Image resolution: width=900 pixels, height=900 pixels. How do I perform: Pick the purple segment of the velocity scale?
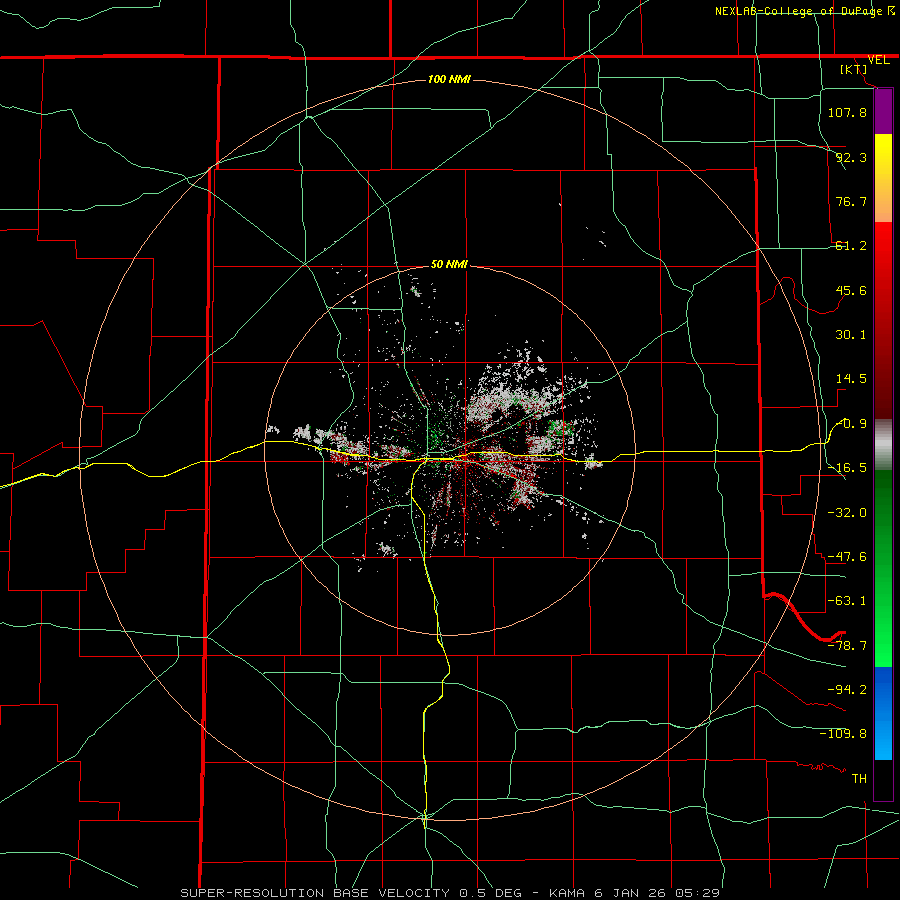(883, 111)
